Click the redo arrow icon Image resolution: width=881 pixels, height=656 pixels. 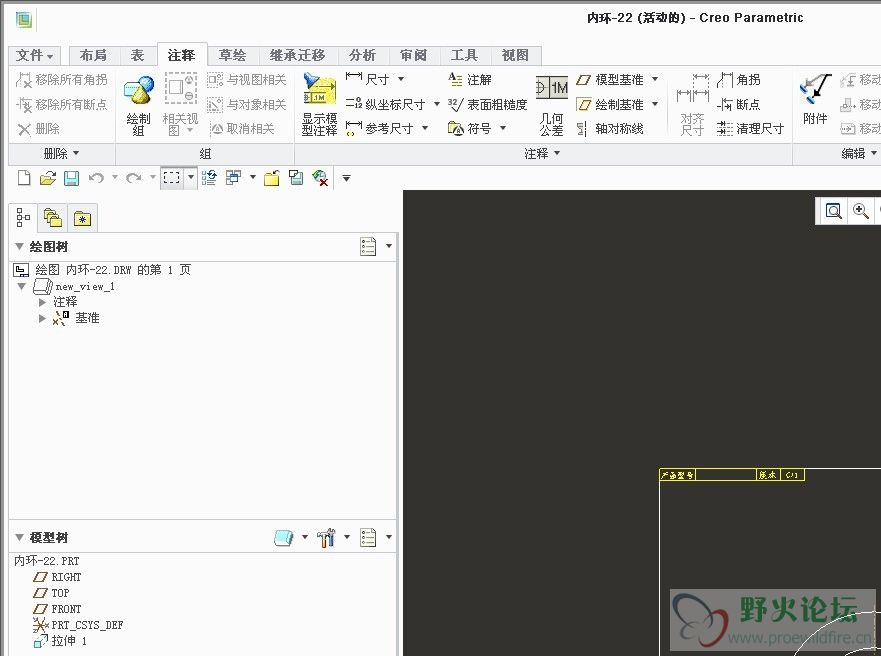134,178
